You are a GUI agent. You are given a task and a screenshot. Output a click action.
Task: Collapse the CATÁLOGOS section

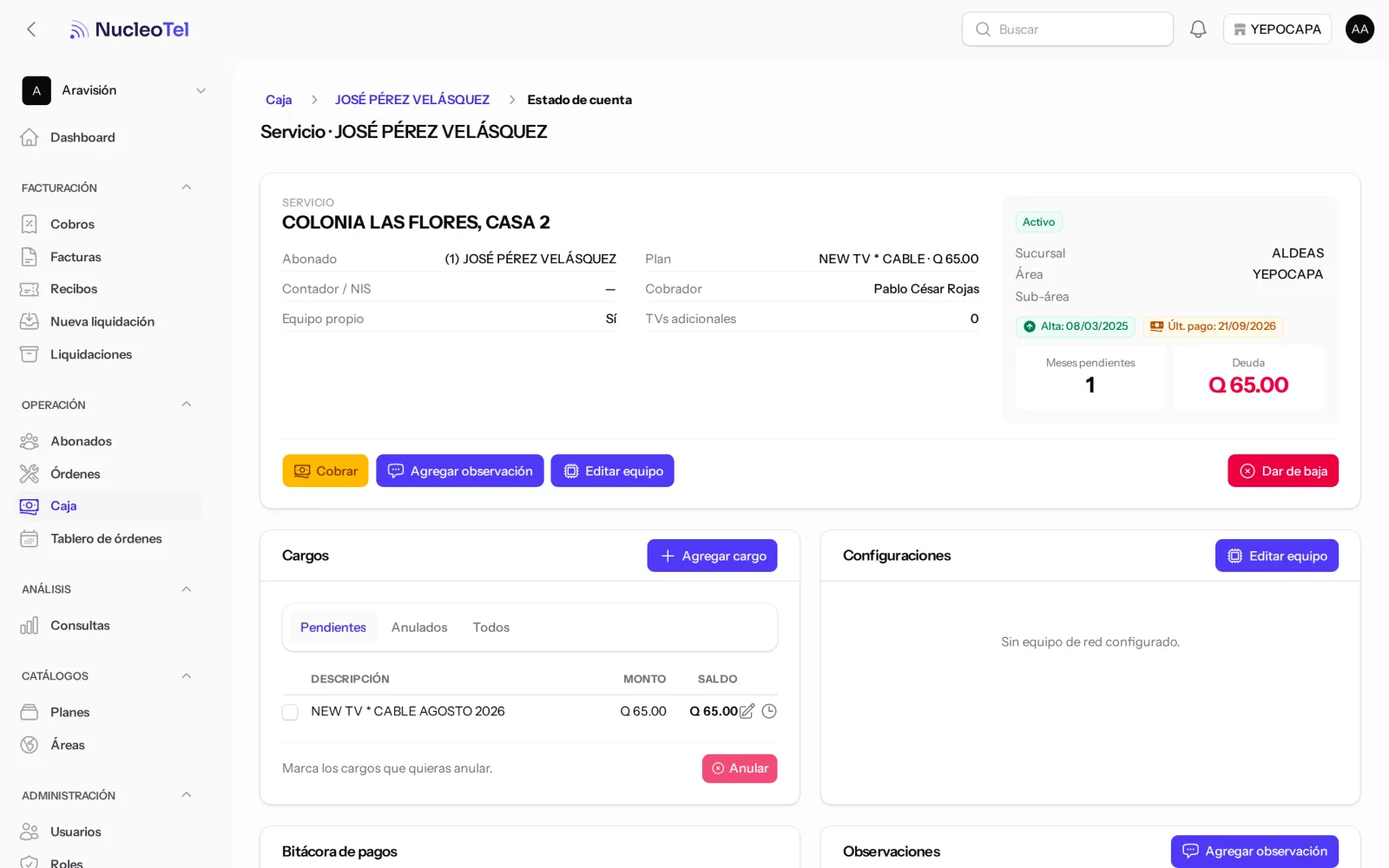(186, 675)
